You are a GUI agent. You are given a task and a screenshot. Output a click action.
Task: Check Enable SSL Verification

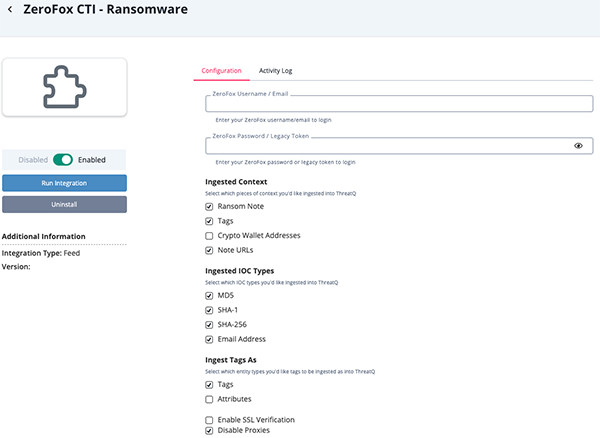pyautogui.click(x=209, y=420)
